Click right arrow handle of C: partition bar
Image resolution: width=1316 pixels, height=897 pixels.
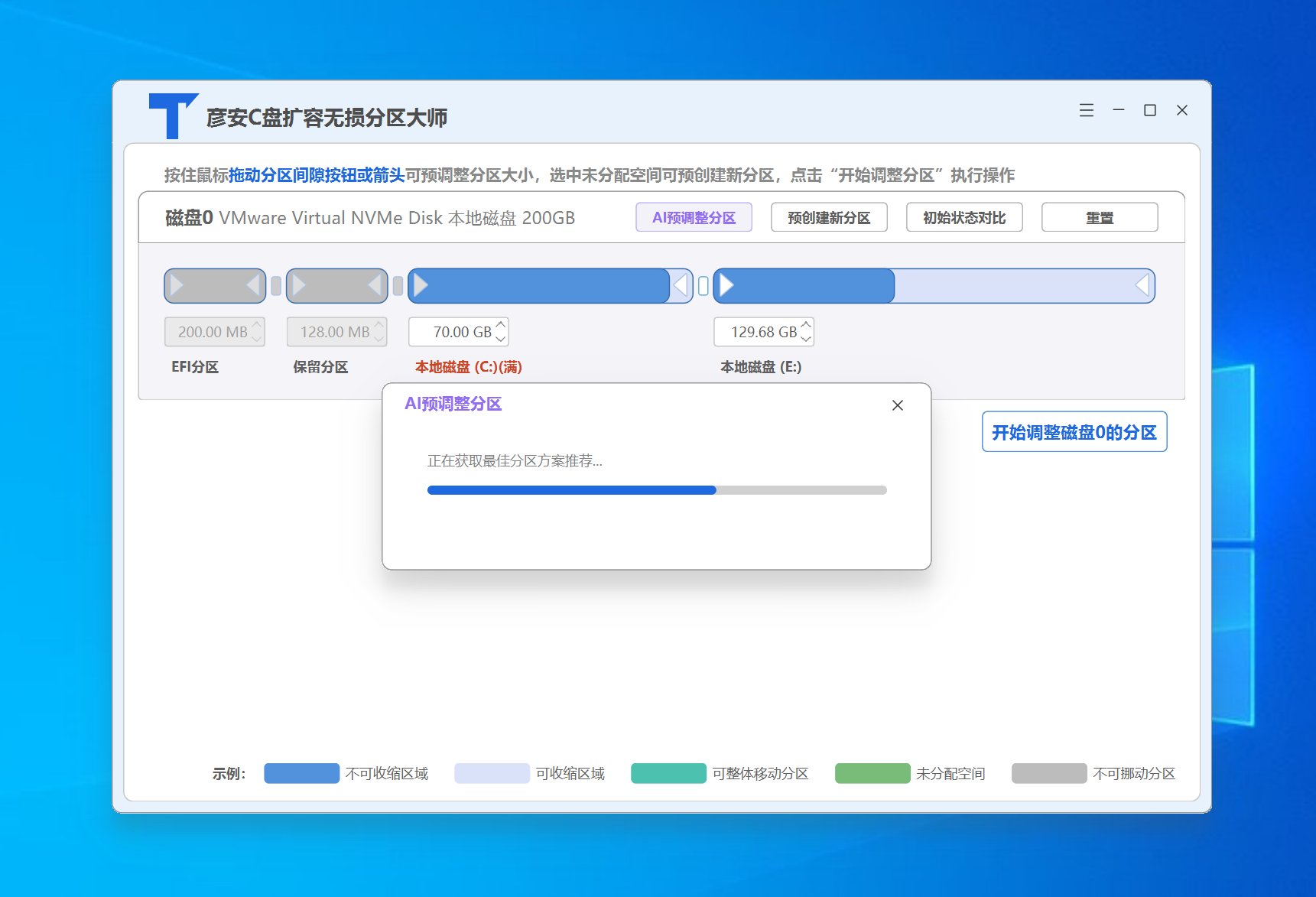(x=680, y=285)
